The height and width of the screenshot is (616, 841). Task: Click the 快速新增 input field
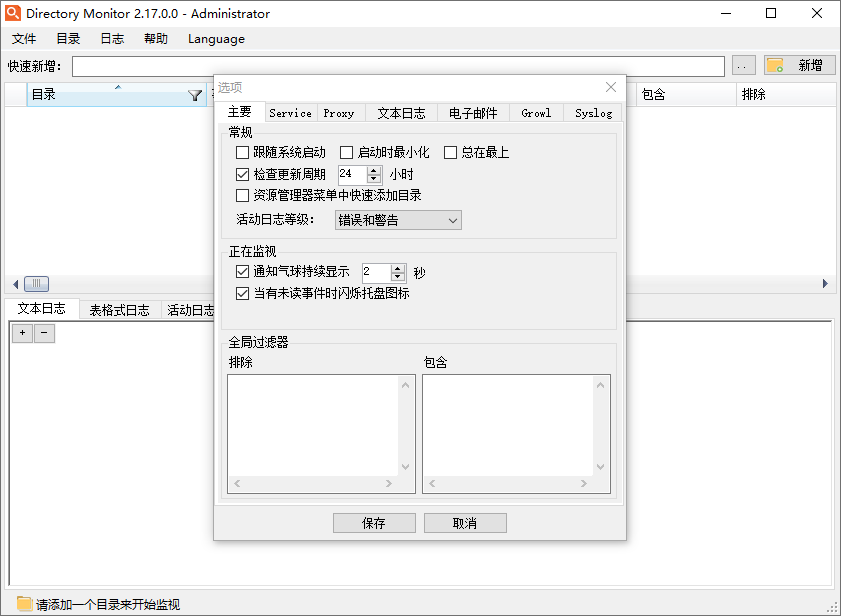tap(398, 66)
